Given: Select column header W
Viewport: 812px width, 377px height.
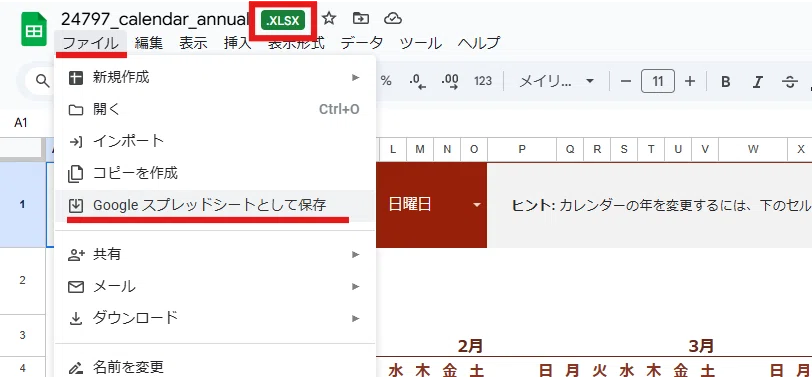Looking at the screenshot, I should (753, 149).
